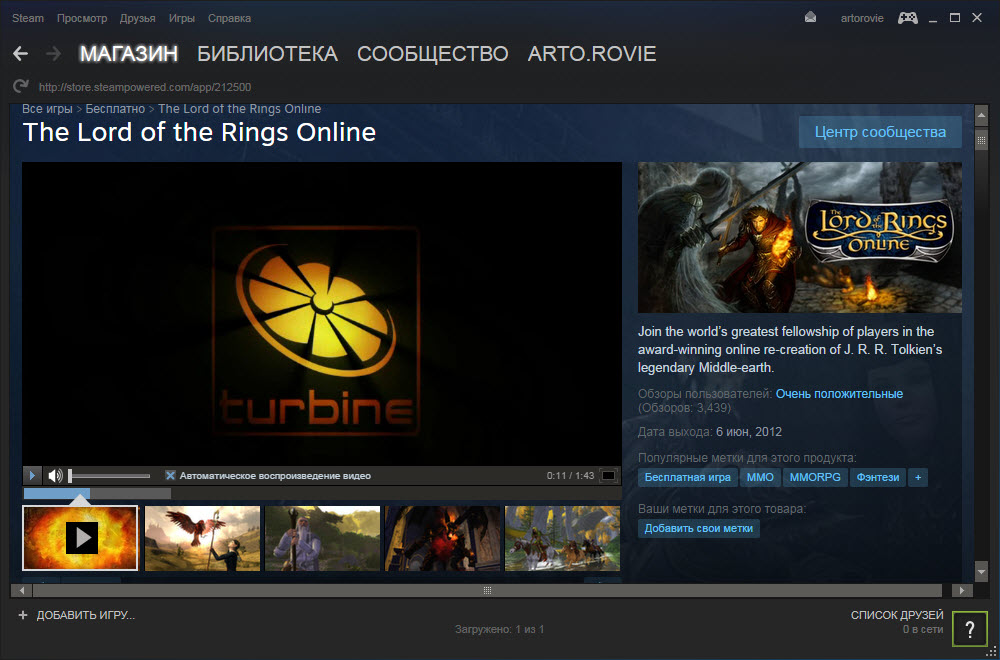Viewport: 1000px width, 660px height.
Task: Click Добавить свои метки button
Action: [x=698, y=528]
